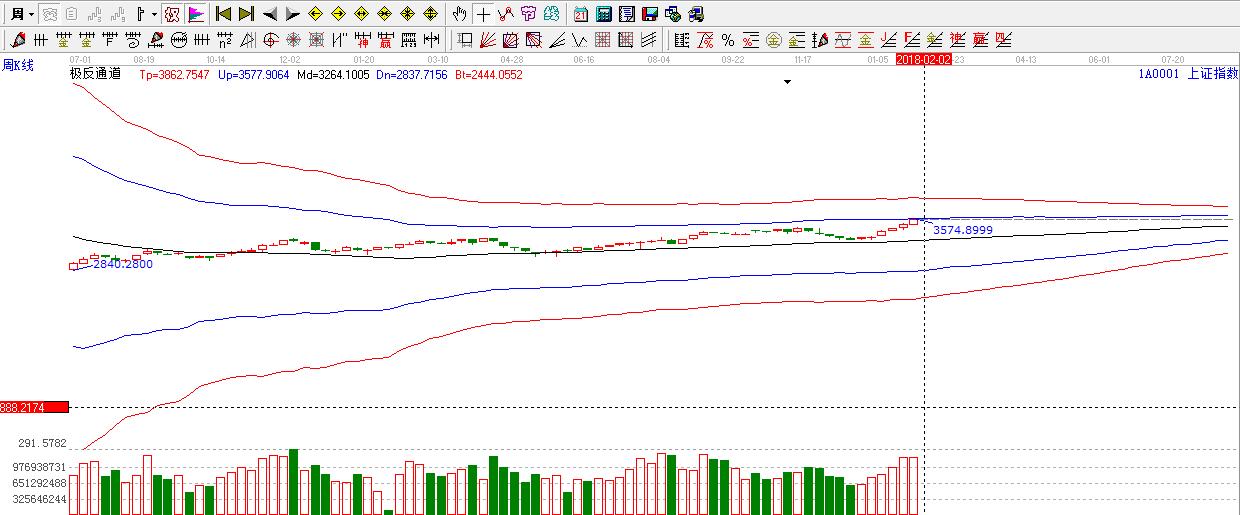Click the 上证指数 stock name label
The height and width of the screenshot is (515, 1240).
point(1212,74)
